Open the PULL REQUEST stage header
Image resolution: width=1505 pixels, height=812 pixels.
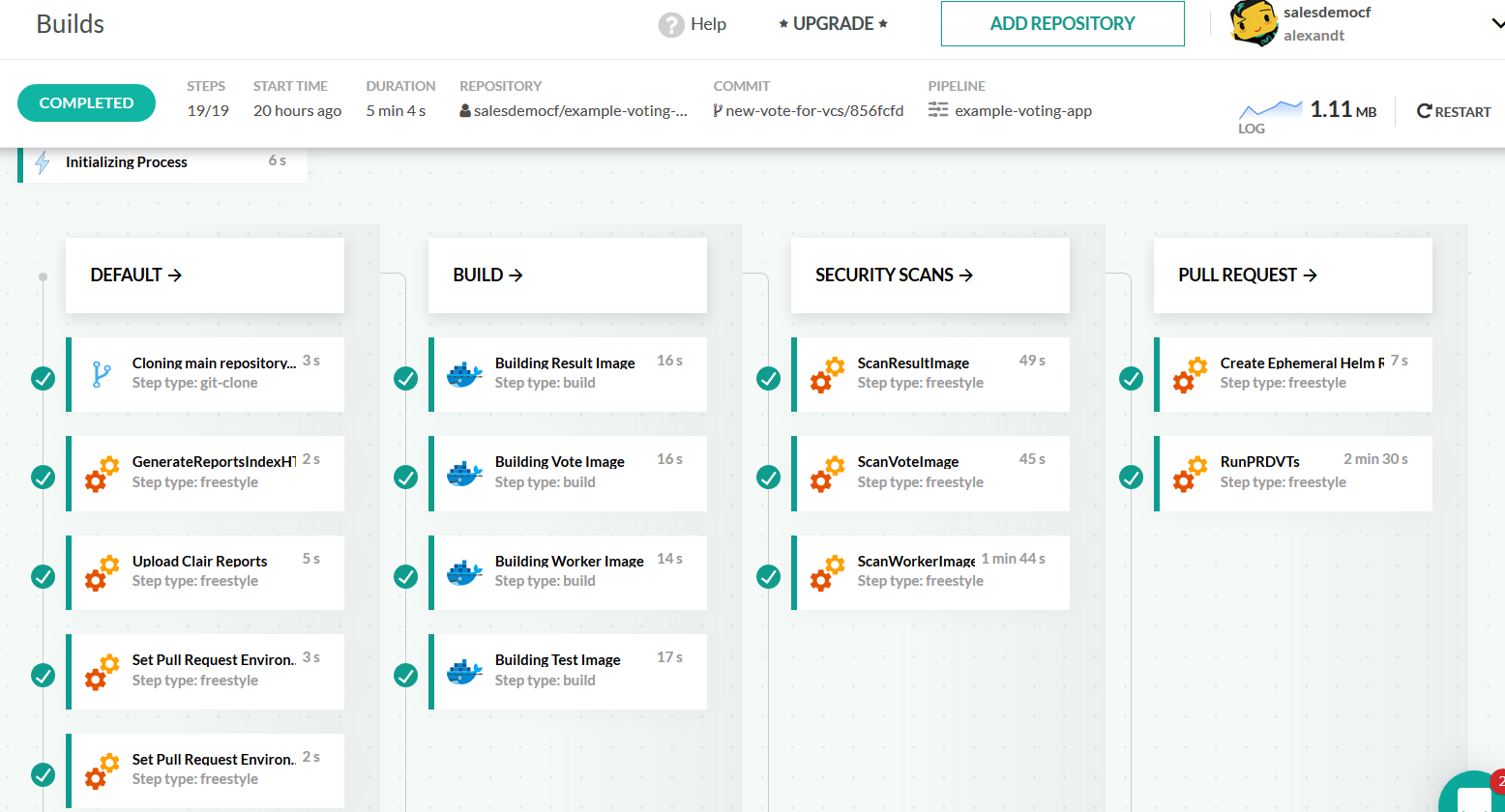pyautogui.click(x=1247, y=275)
